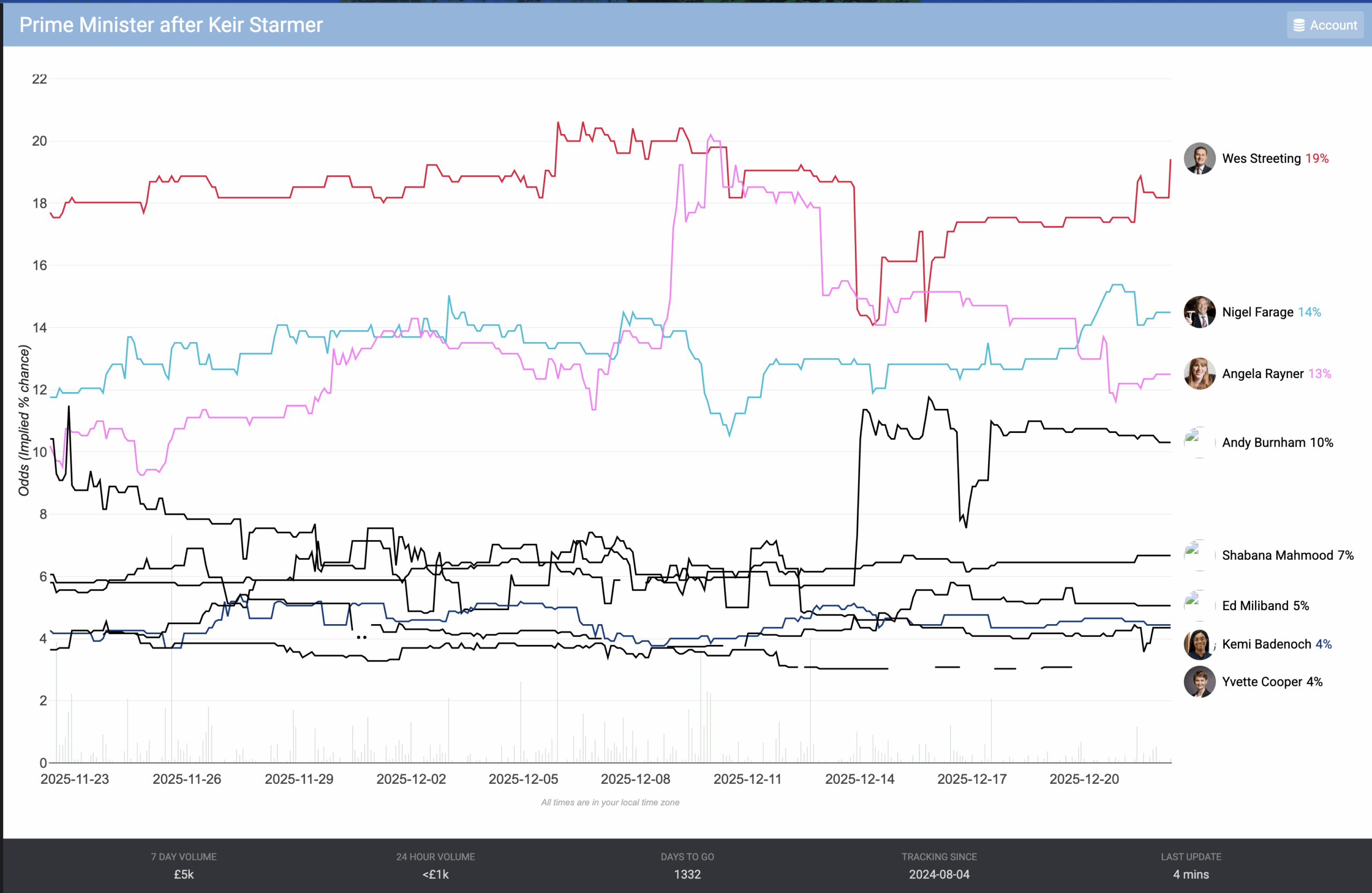Click Ed Miliband's broken image avatar
1372x893 pixels.
click(1198, 605)
